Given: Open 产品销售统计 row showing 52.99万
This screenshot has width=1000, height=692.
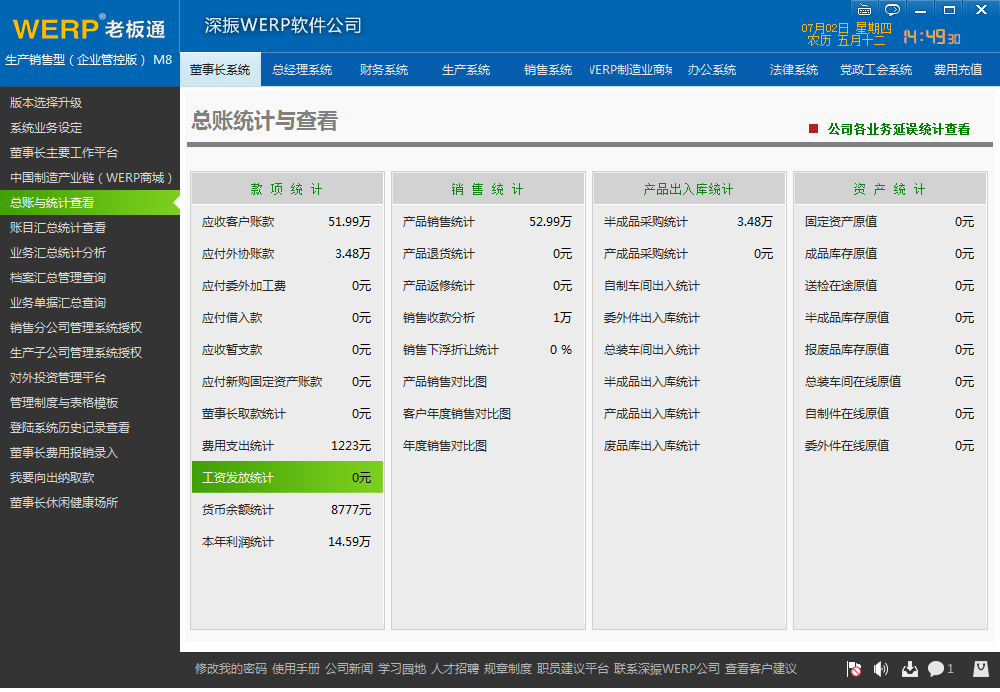Looking at the screenshot, I should coord(488,222).
